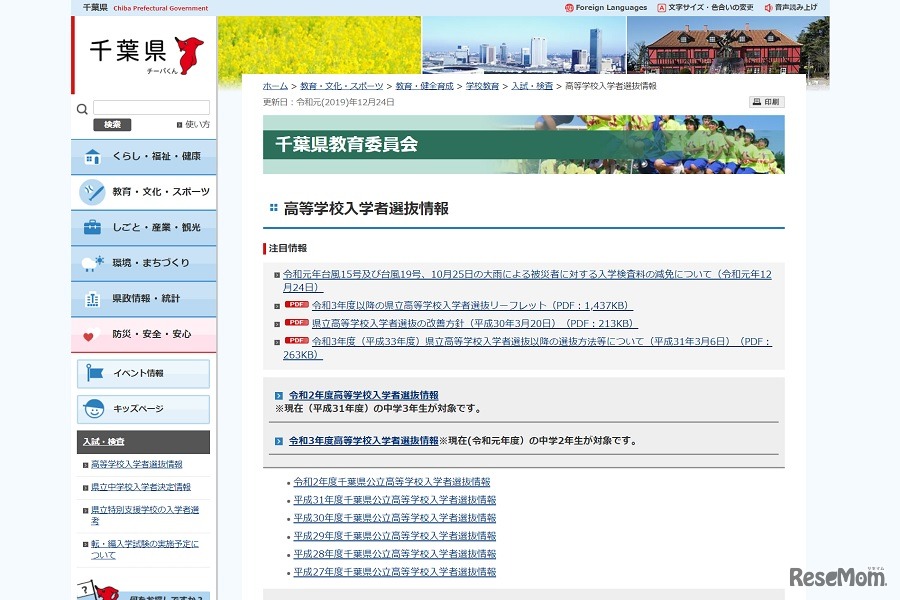Viewport: 900px width, 600px height.
Task: Open the PDF leaflet for 令和3年度 selection
Action: point(472,305)
